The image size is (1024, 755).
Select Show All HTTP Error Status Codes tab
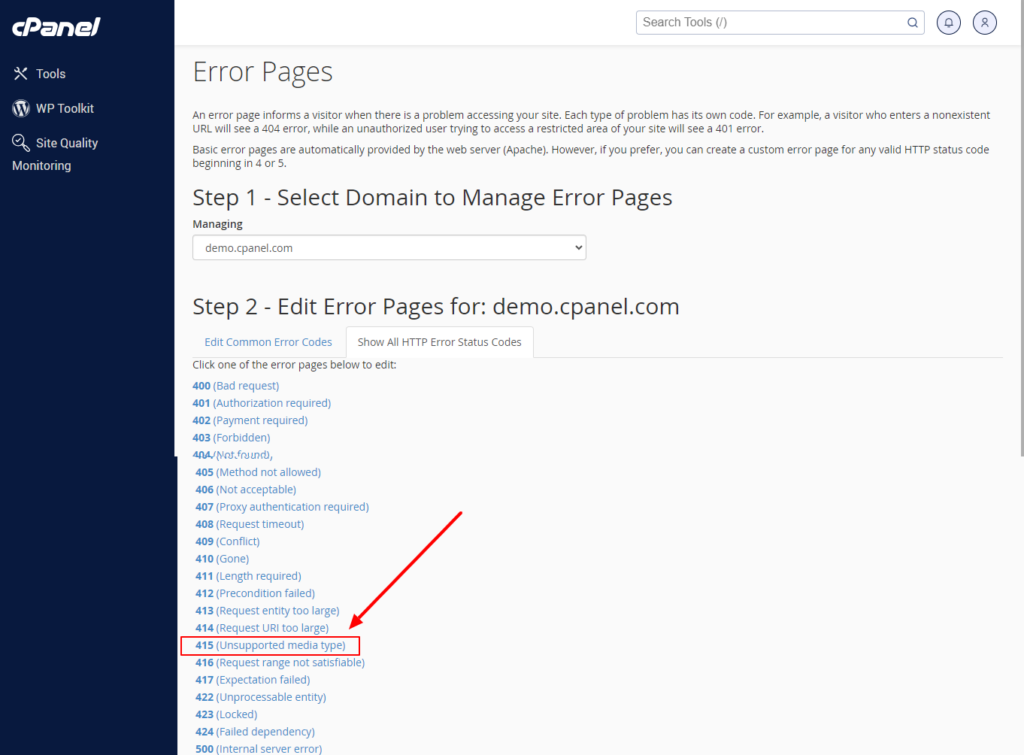click(x=439, y=342)
